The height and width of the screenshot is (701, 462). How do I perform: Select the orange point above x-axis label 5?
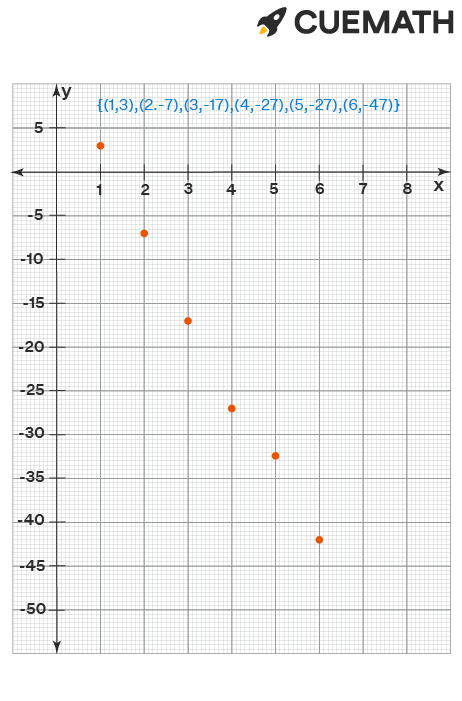tap(276, 456)
